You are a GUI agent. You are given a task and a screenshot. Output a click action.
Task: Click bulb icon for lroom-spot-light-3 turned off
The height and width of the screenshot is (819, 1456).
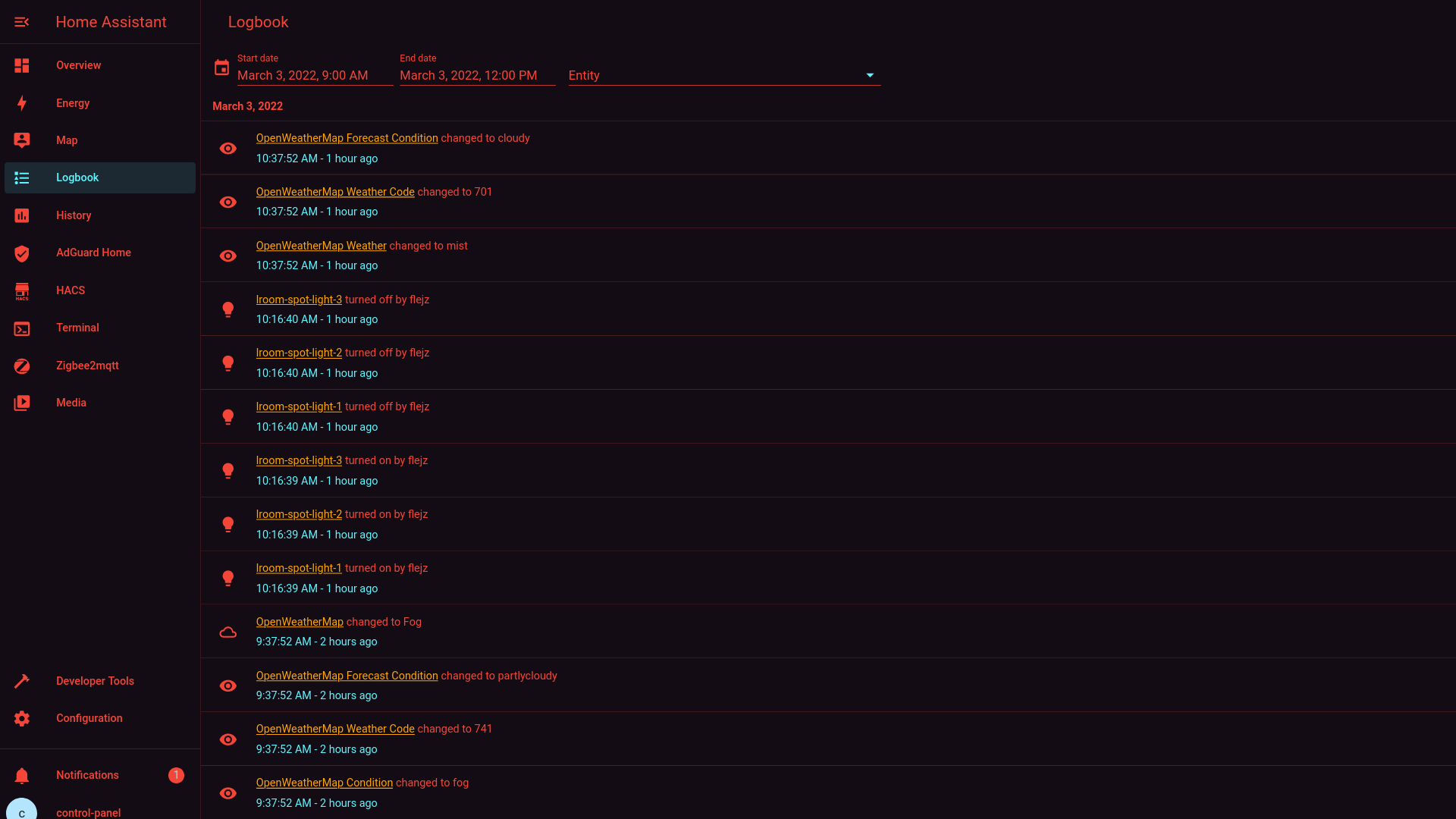coord(227,309)
